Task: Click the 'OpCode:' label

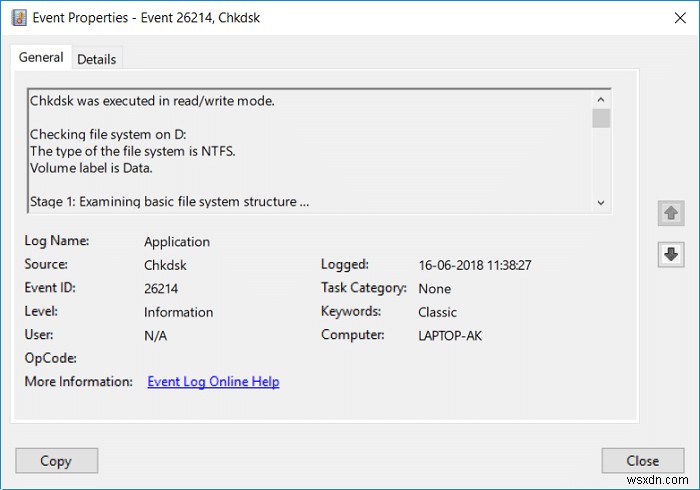Action: pos(50,358)
